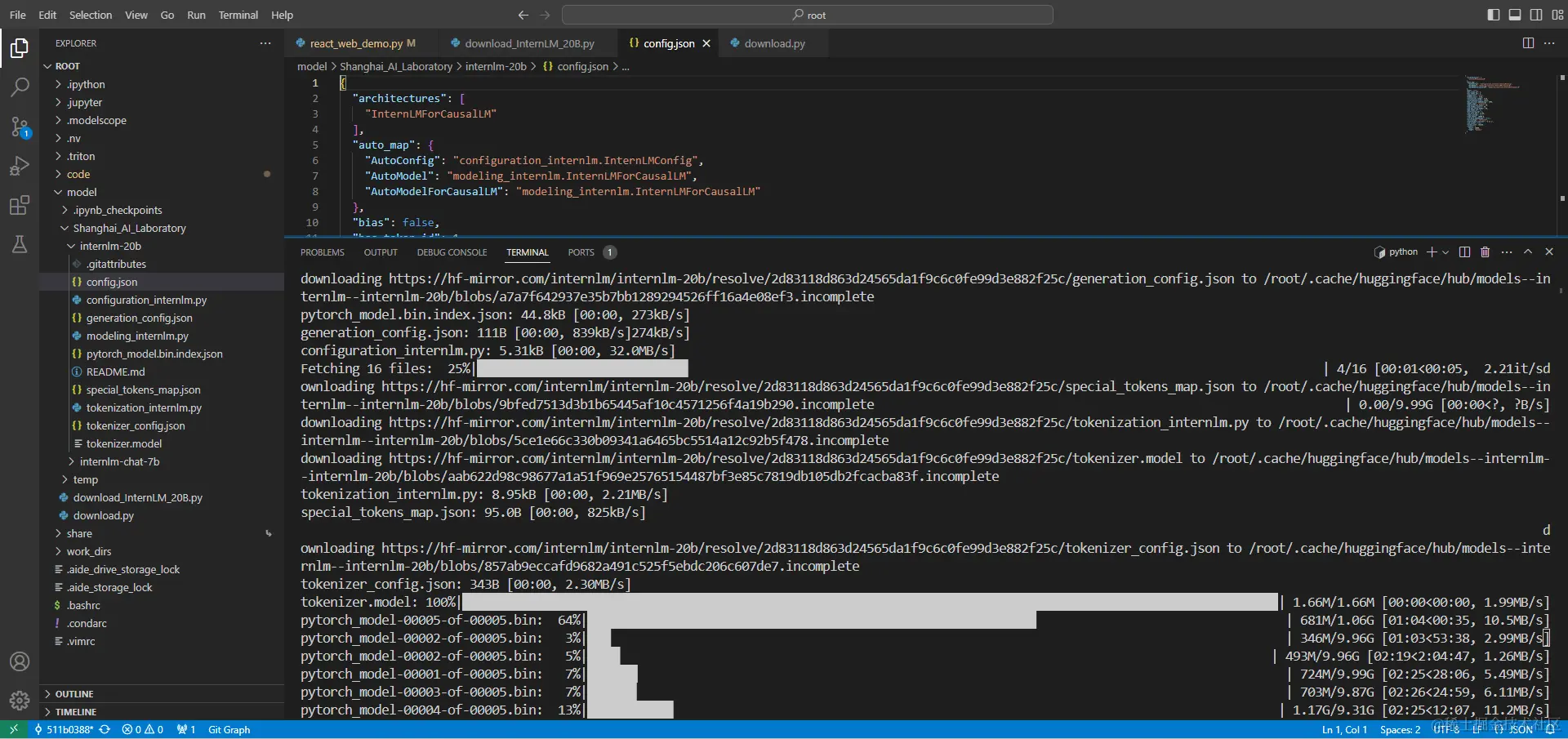Expand the internlm-chat-7b folder
Screen dimensions: 1568x739
pos(163,461)
